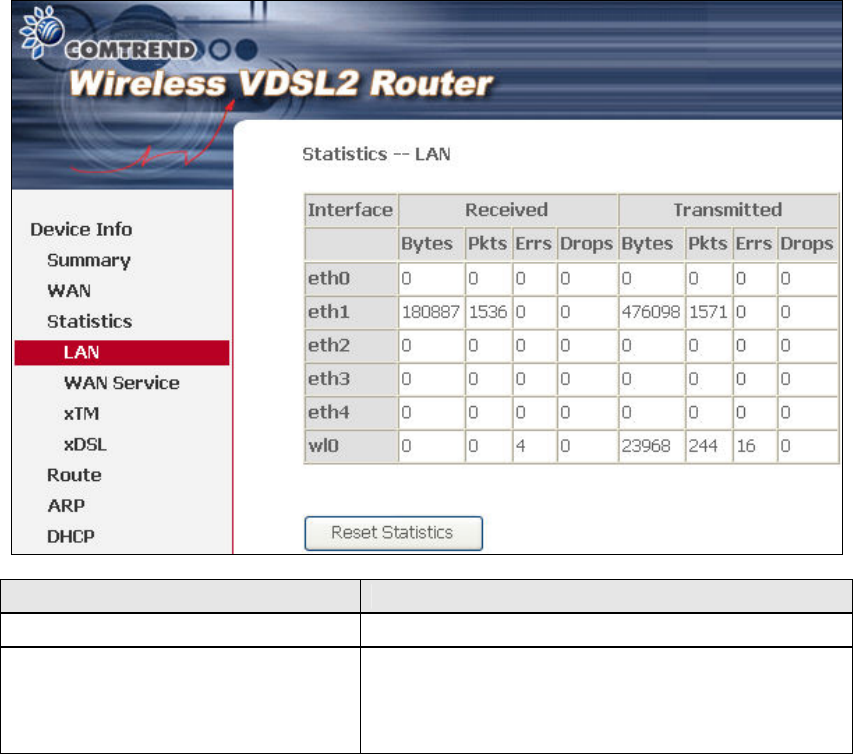Open the xDSL statistics page
The height and width of the screenshot is (754, 853).
pos(85,444)
